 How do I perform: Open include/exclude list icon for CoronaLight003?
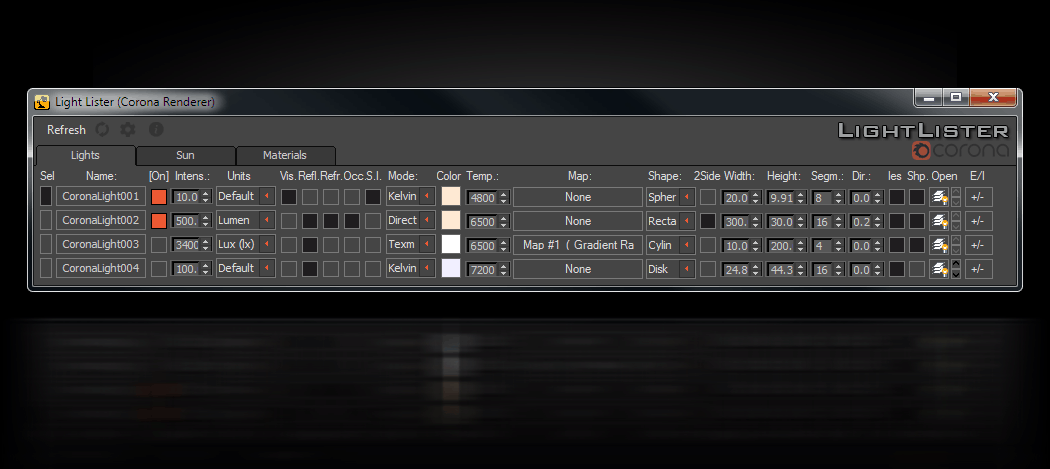[x=939, y=245]
